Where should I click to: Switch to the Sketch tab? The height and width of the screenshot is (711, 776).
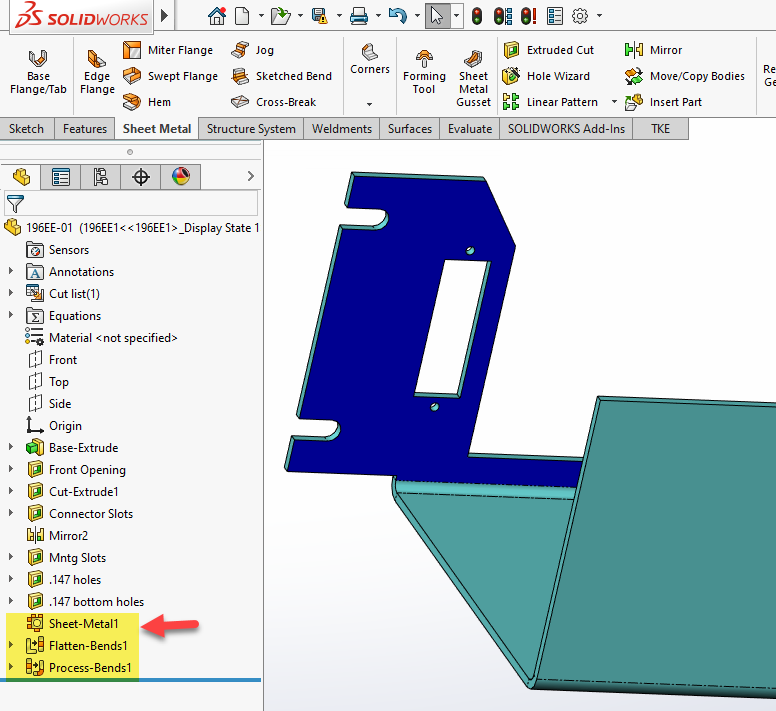pos(26,129)
